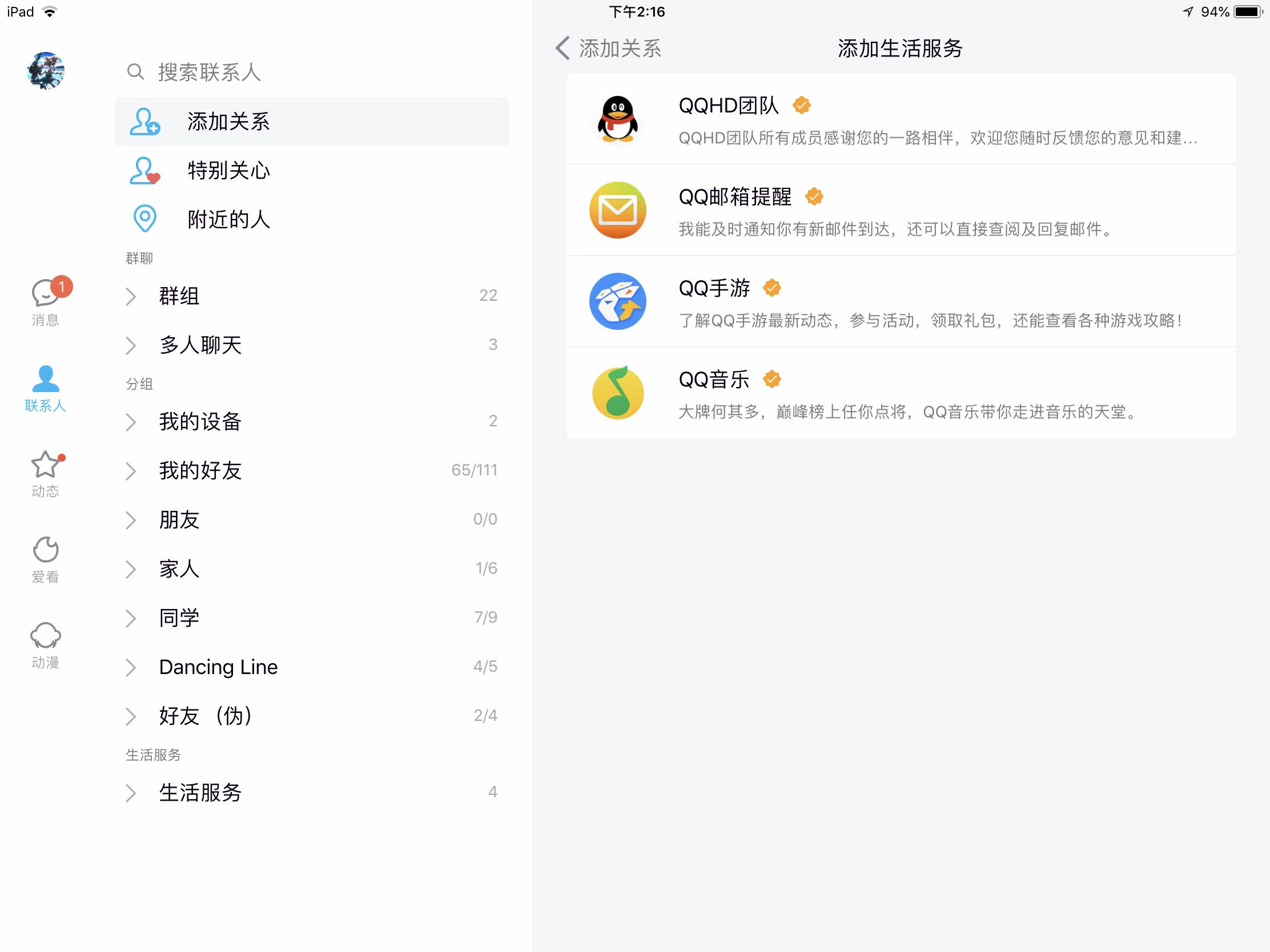Click the verified badge beside QQ手游
Screen dimensions: 1270x952
pyautogui.click(x=772, y=288)
